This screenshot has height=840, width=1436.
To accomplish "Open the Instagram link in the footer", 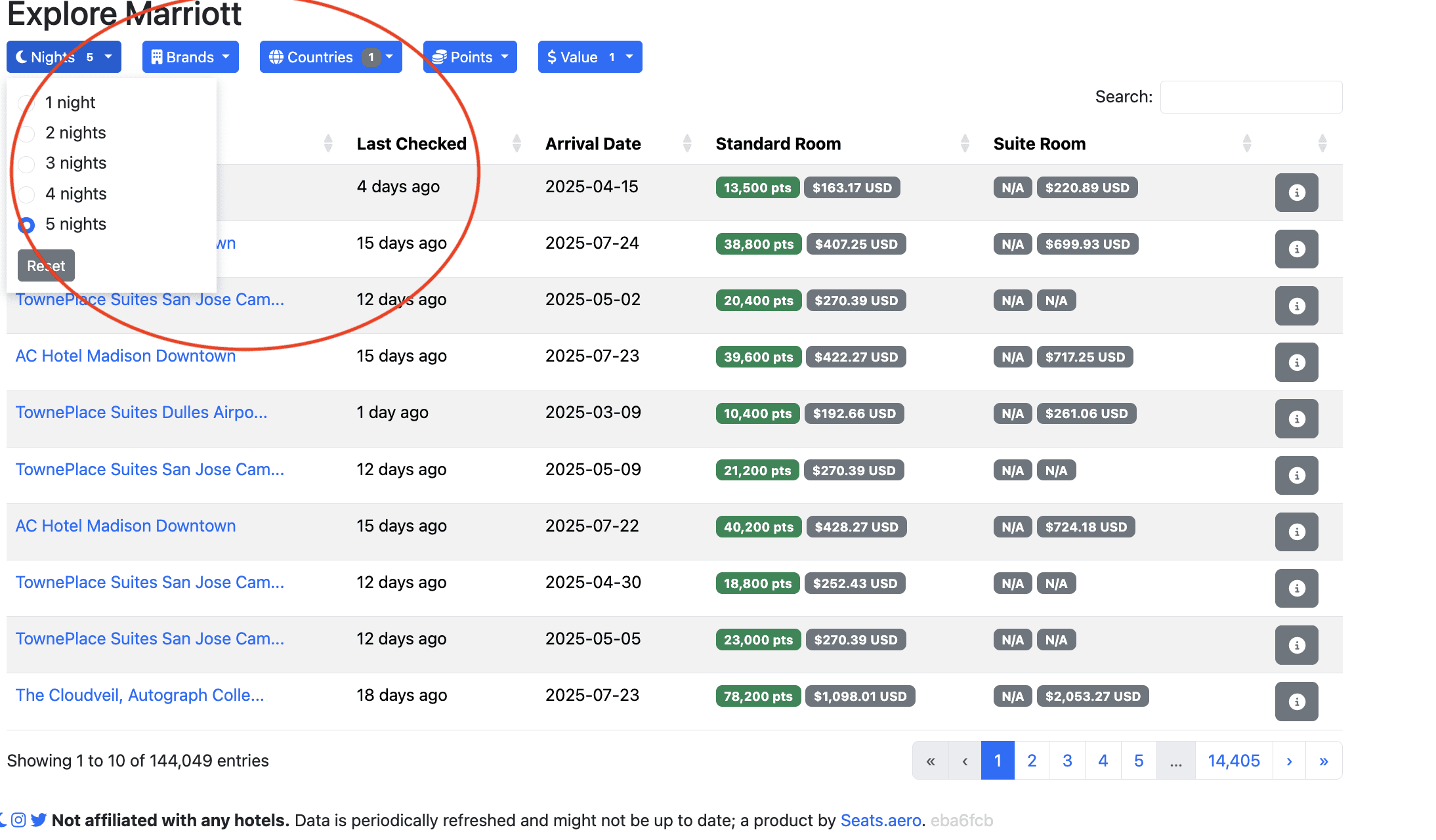I will [18, 820].
